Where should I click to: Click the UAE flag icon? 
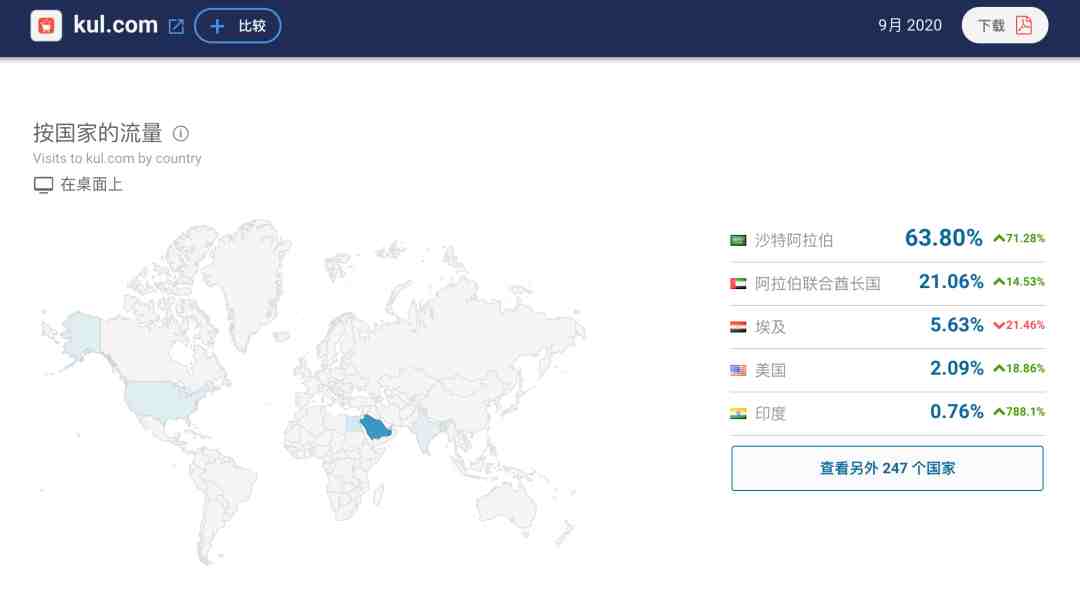coord(738,284)
